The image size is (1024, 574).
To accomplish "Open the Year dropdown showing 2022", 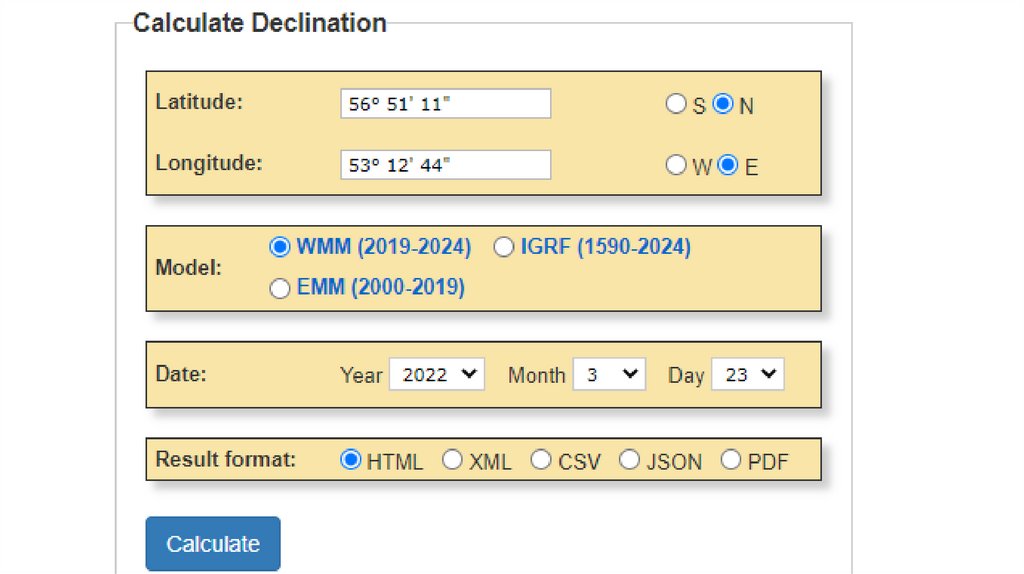I will [x=437, y=375].
